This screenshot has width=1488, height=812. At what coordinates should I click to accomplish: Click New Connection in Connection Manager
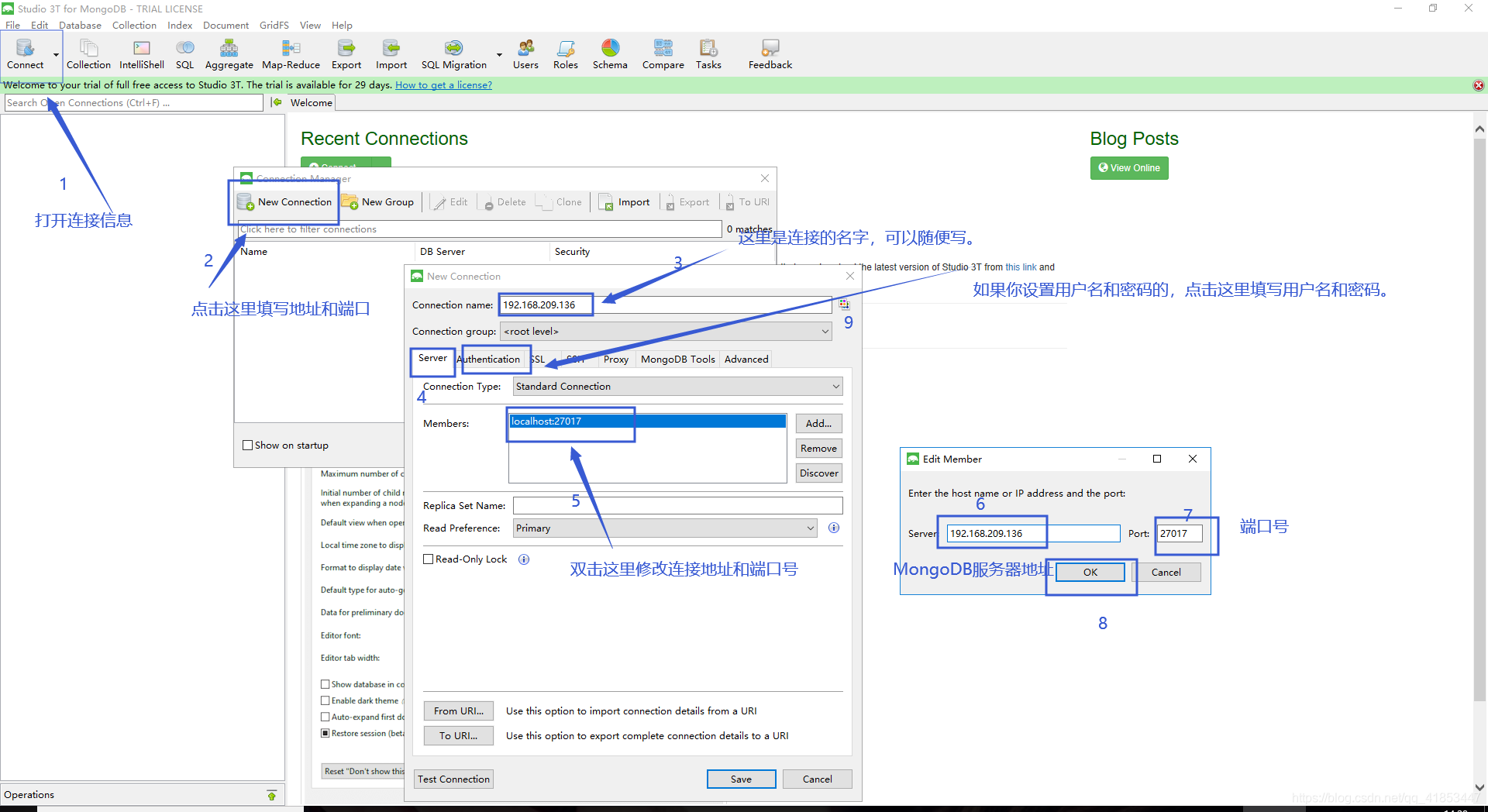285,202
